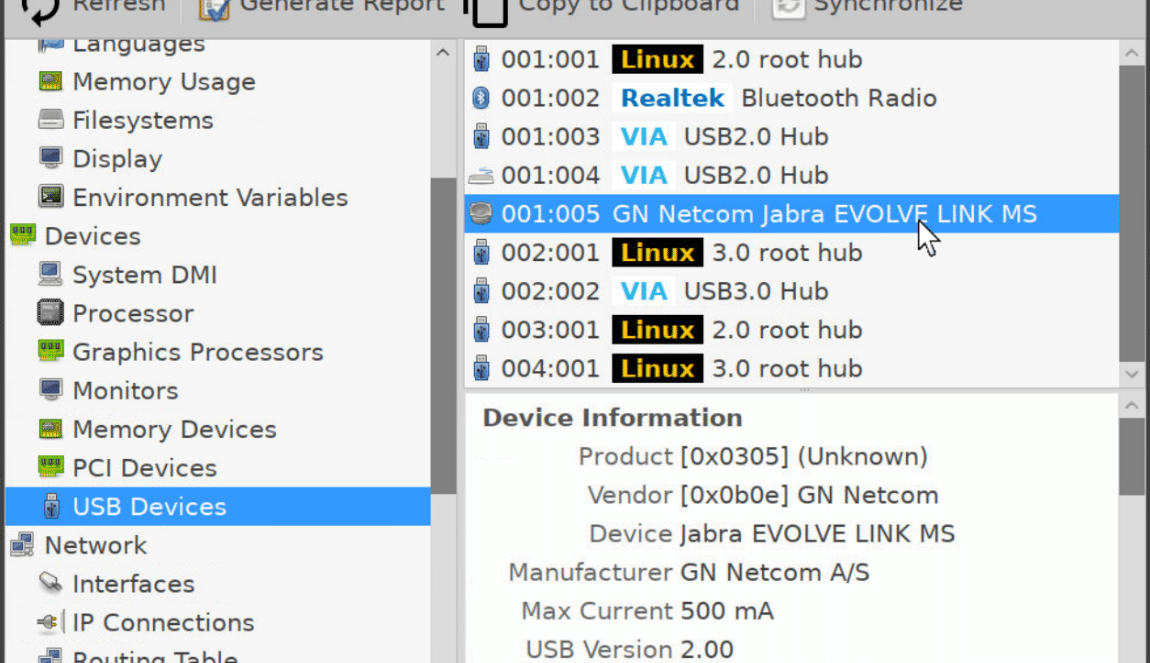The height and width of the screenshot is (663, 1150).
Task: Select the Memory Usage icon in sidebar
Action: 51,81
